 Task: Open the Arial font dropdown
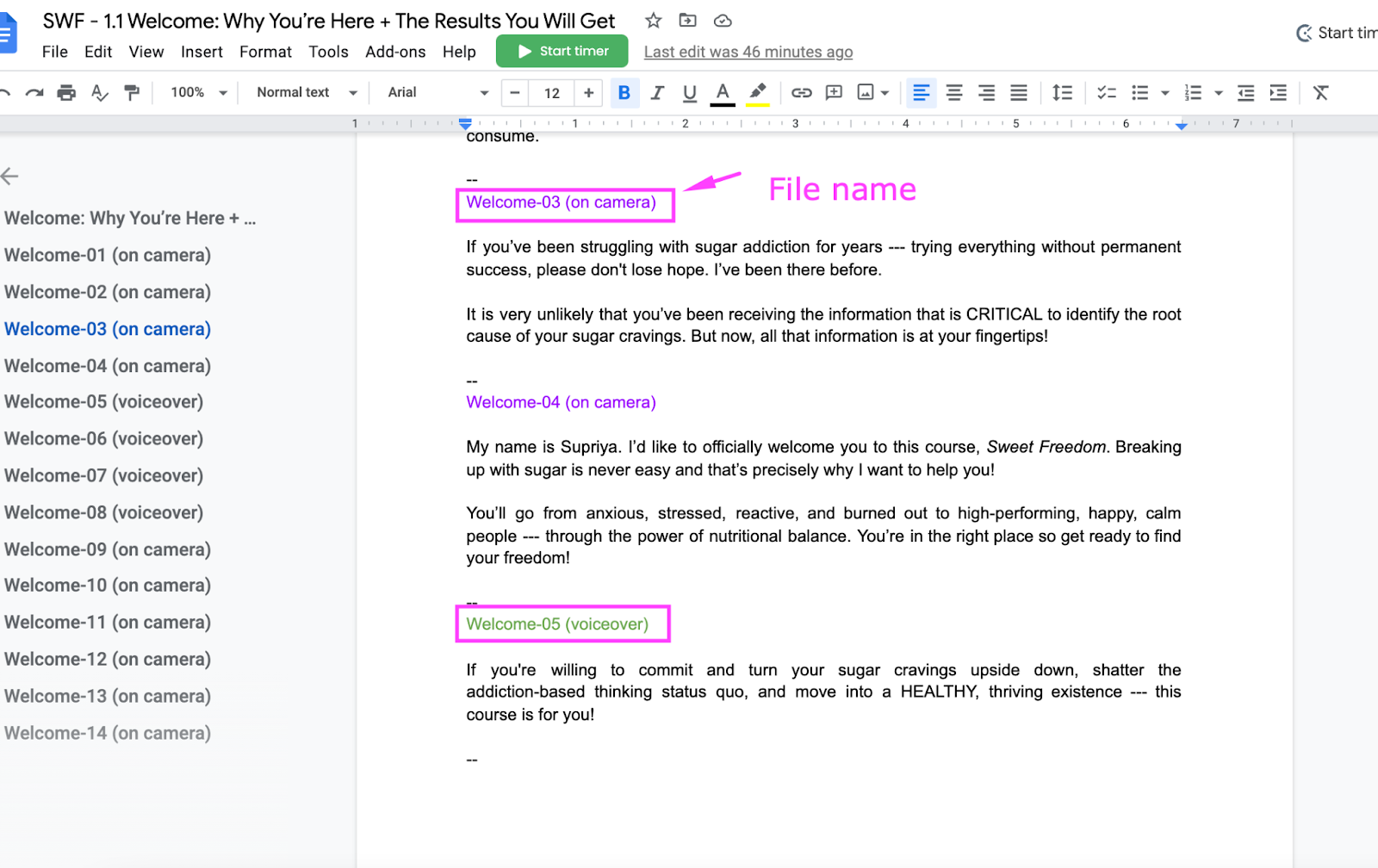point(437,93)
